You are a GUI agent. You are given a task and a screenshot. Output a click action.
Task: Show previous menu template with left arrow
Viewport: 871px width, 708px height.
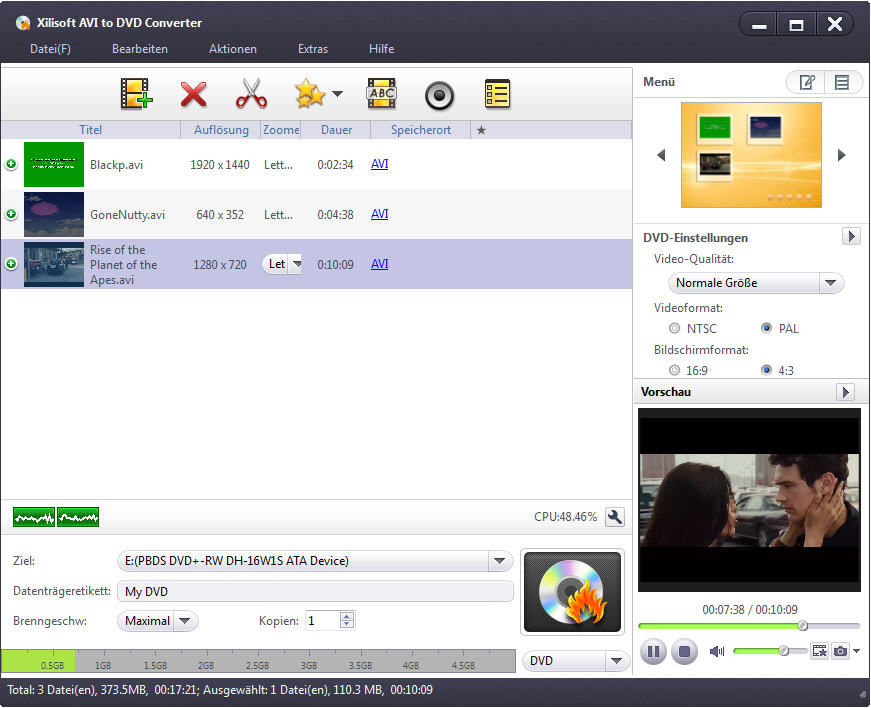click(x=661, y=155)
